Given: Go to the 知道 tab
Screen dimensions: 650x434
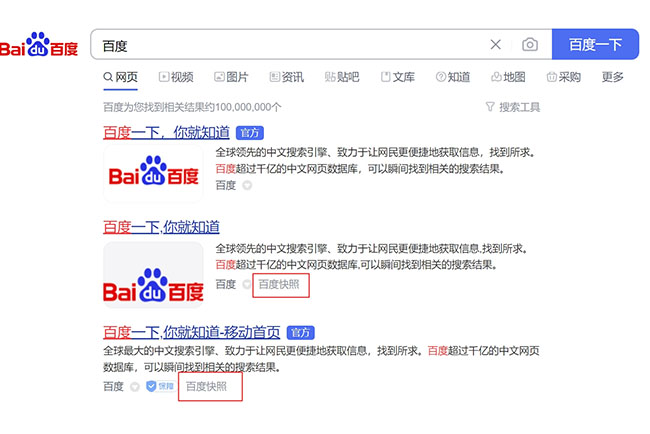Looking at the screenshot, I should point(453,77).
